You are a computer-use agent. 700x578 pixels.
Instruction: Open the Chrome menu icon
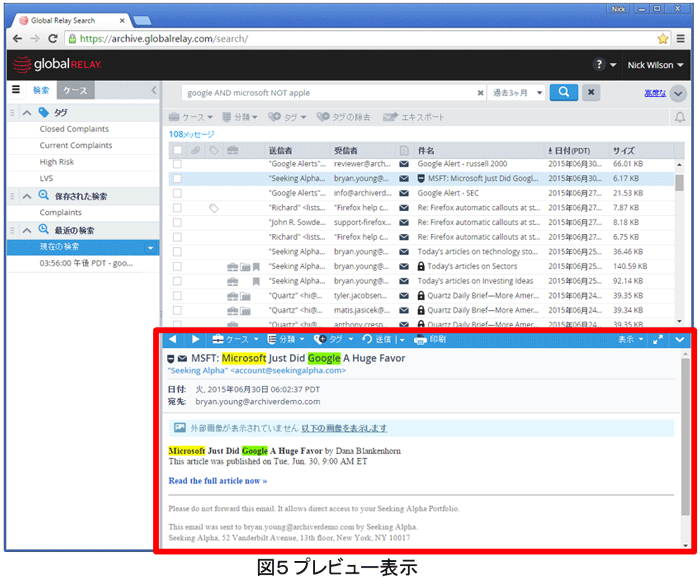[x=680, y=39]
